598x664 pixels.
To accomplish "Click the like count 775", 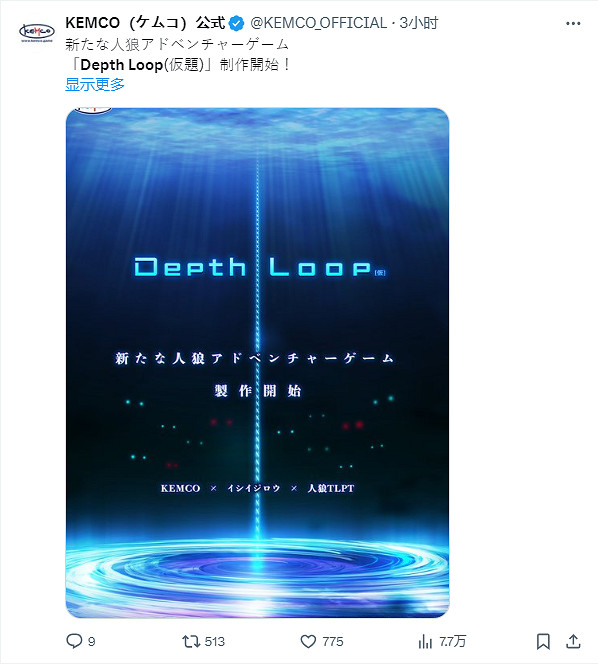I will (333, 642).
